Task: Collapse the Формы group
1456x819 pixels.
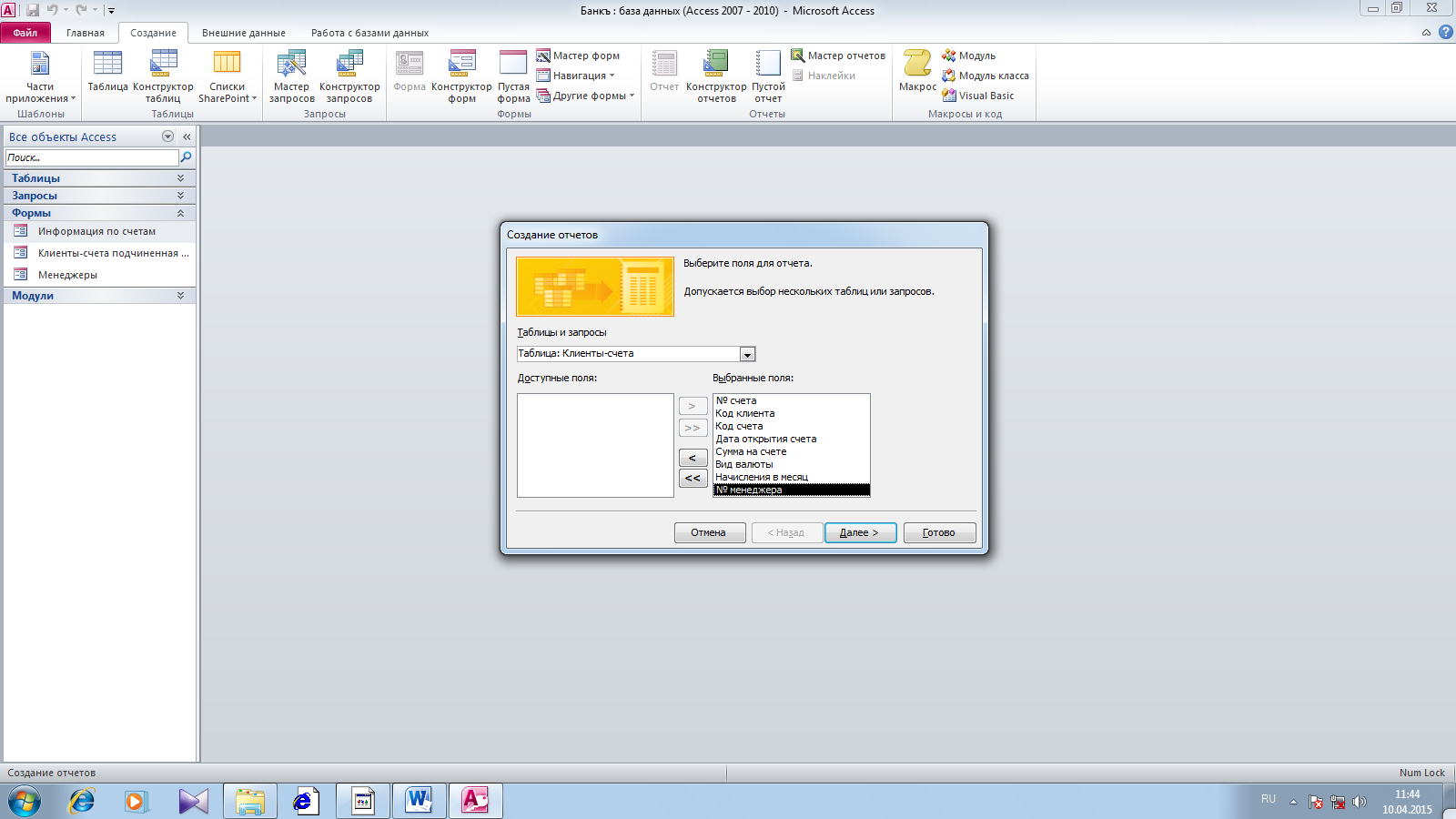Action: coord(99,213)
